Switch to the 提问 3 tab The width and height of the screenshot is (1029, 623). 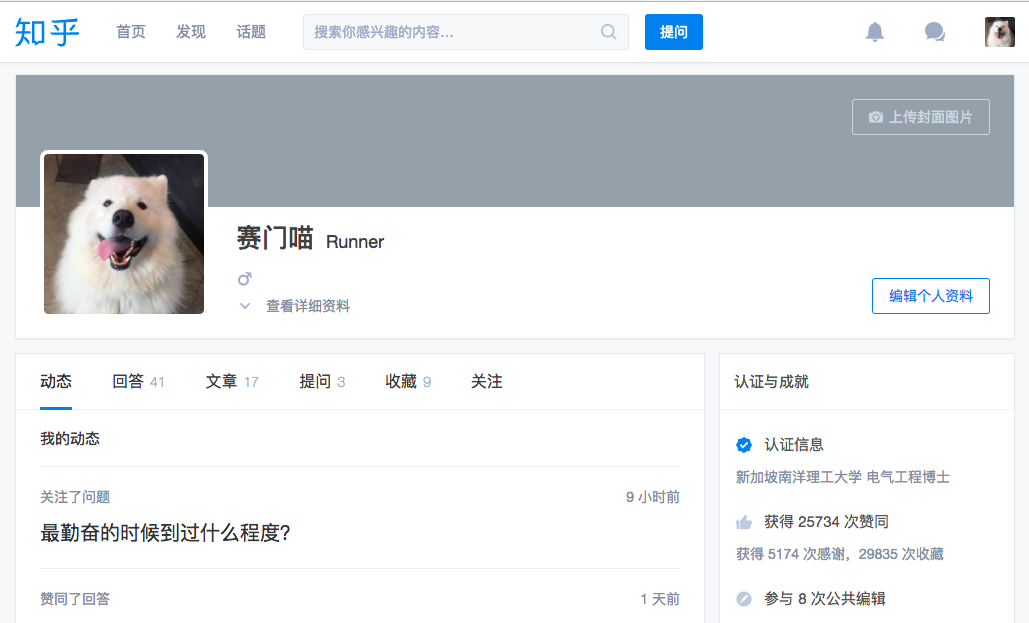(322, 381)
